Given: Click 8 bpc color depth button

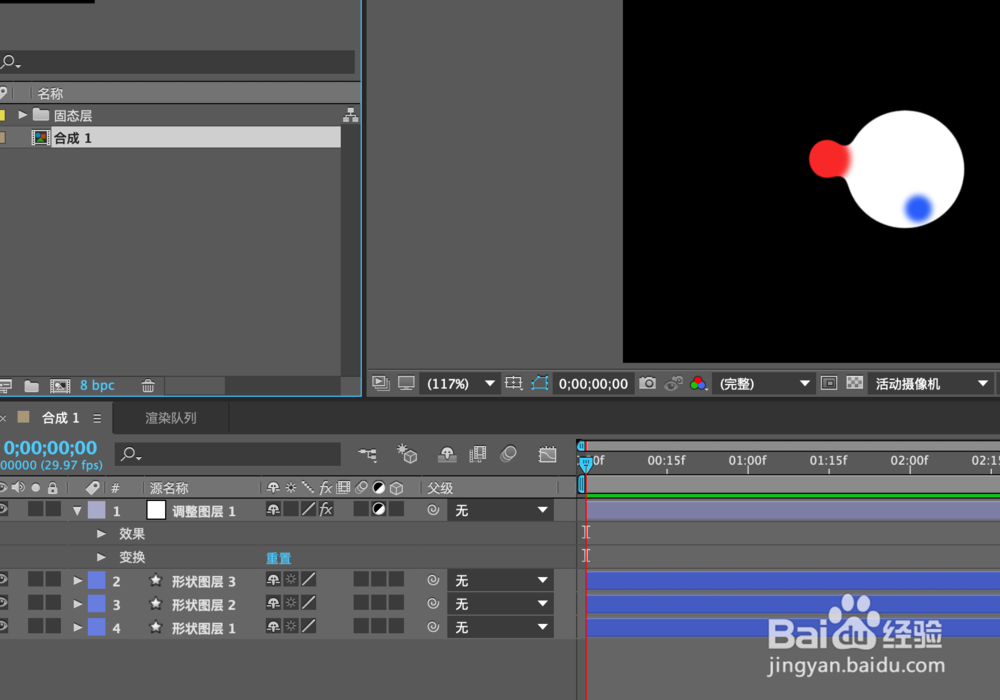Looking at the screenshot, I should [x=97, y=385].
